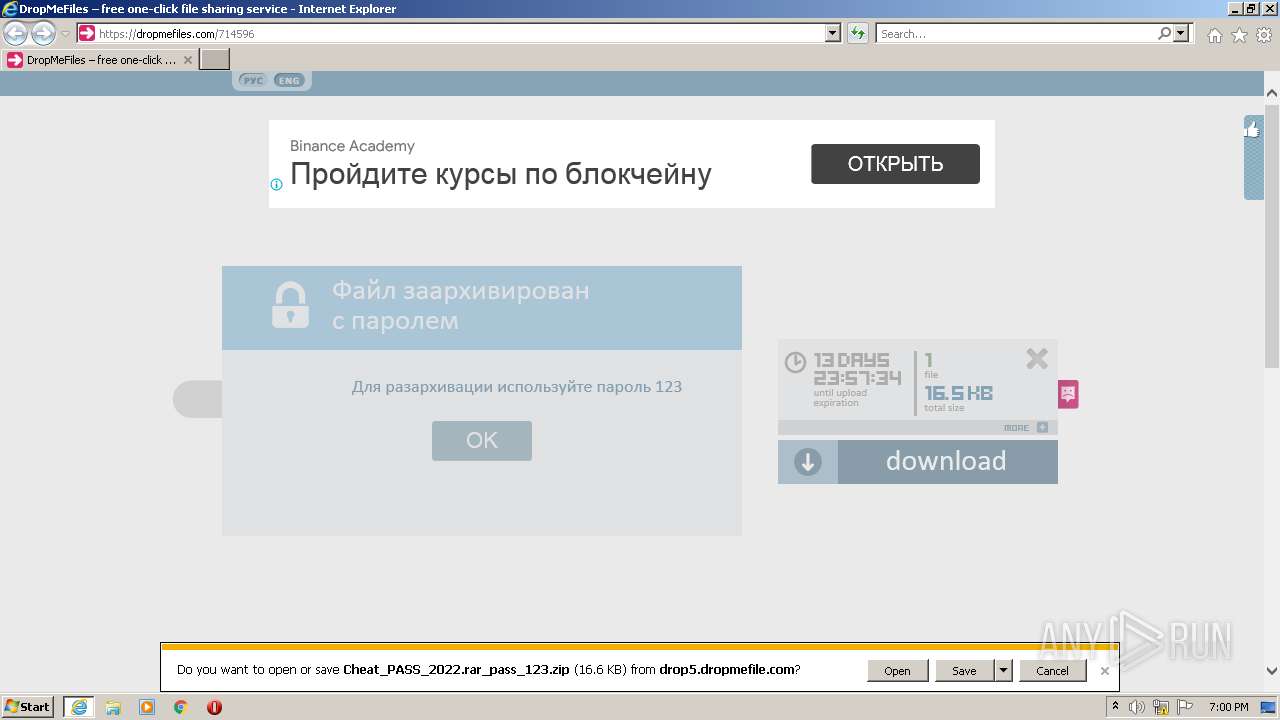This screenshot has width=1280, height=720.
Task: Click the page vertical scrollbar thumb
Action: point(1271,235)
